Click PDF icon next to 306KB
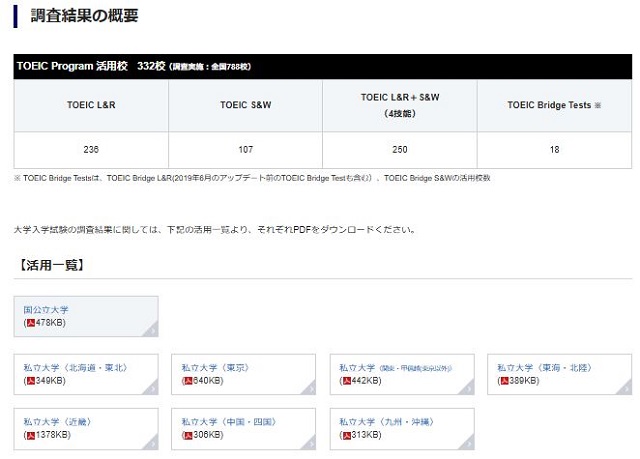This screenshot has width=640, height=459. (188, 435)
